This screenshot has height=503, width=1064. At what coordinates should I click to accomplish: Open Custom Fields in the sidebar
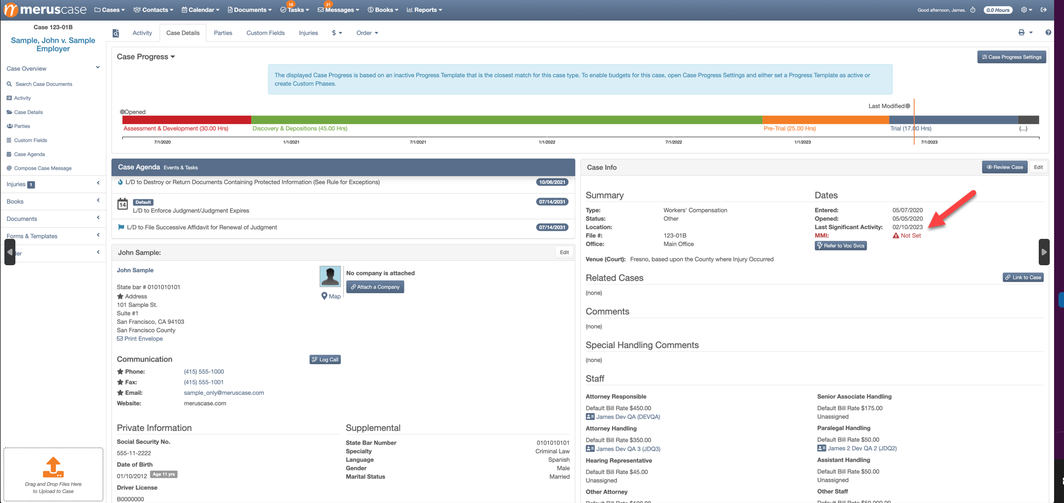pyautogui.click(x=29, y=141)
